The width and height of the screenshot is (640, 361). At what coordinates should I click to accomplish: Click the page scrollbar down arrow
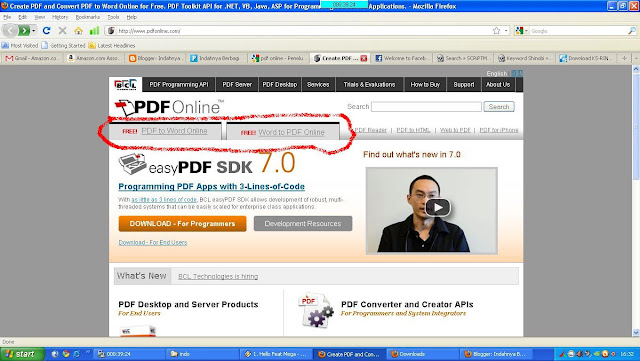click(x=636, y=332)
